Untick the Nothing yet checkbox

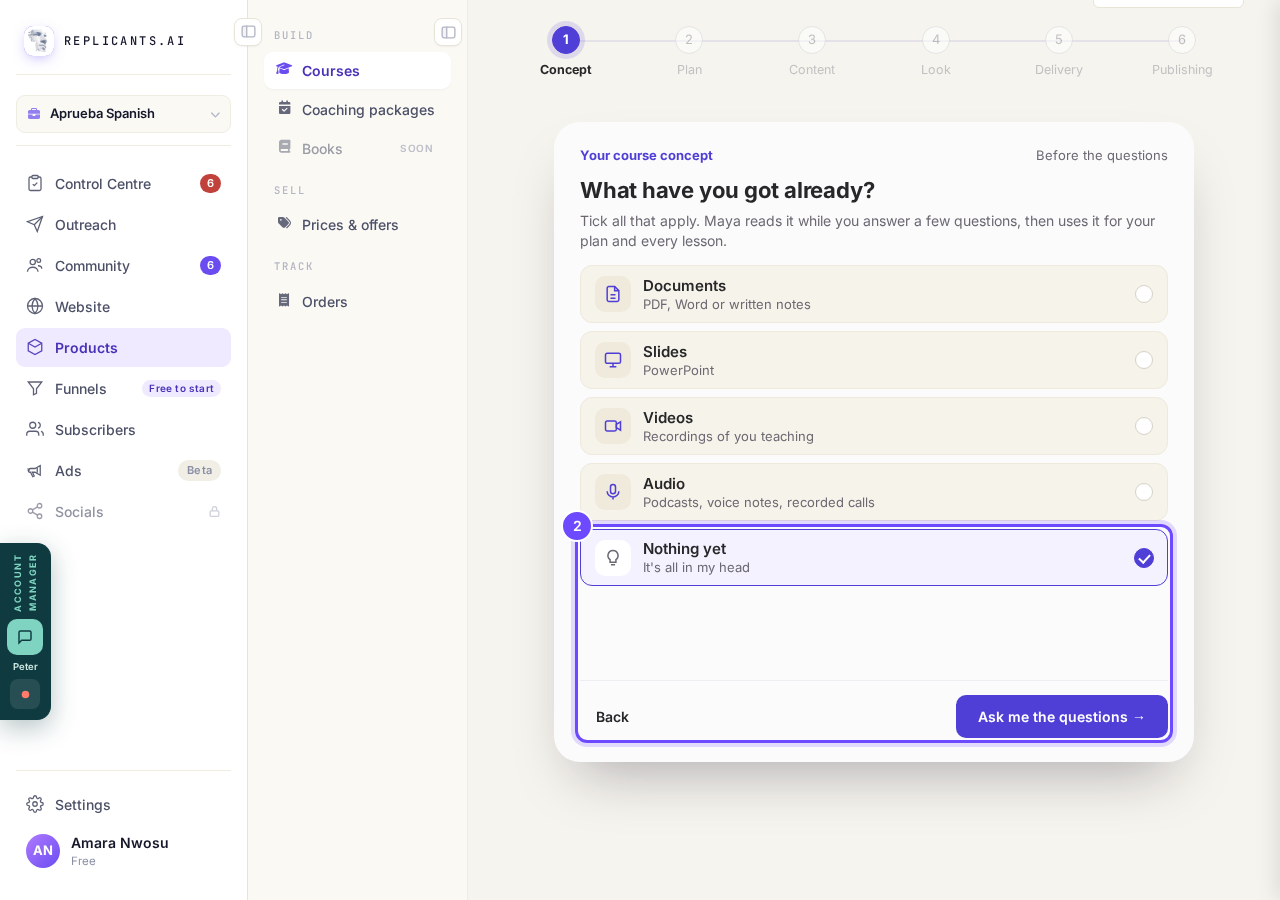tap(1144, 558)
